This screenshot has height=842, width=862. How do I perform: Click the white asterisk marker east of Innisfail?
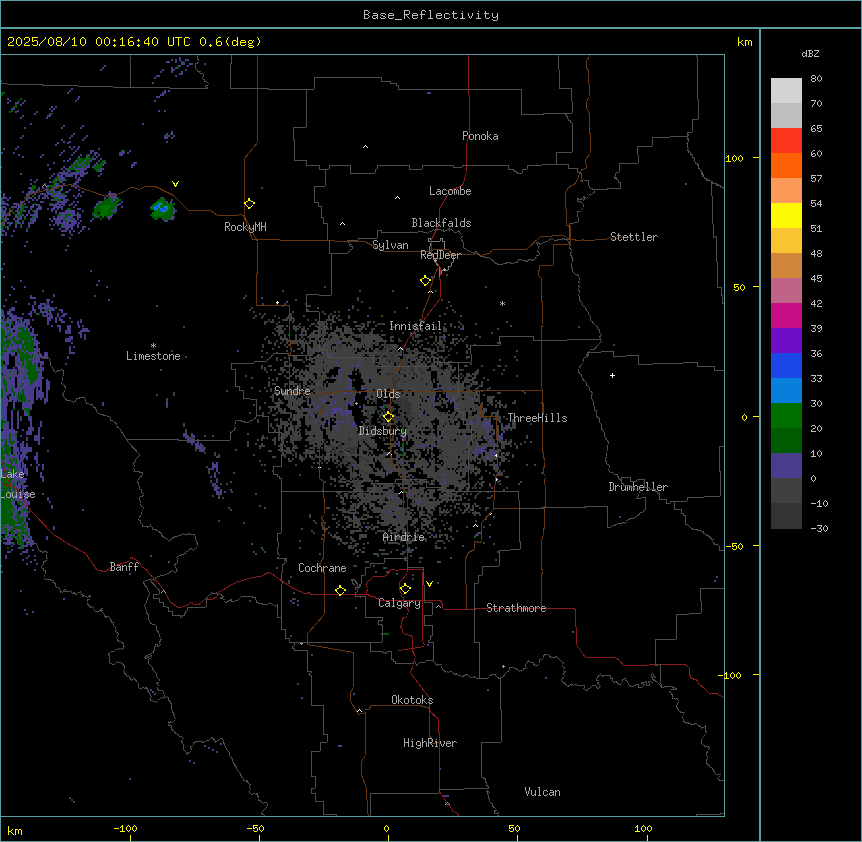click(502, 303)
